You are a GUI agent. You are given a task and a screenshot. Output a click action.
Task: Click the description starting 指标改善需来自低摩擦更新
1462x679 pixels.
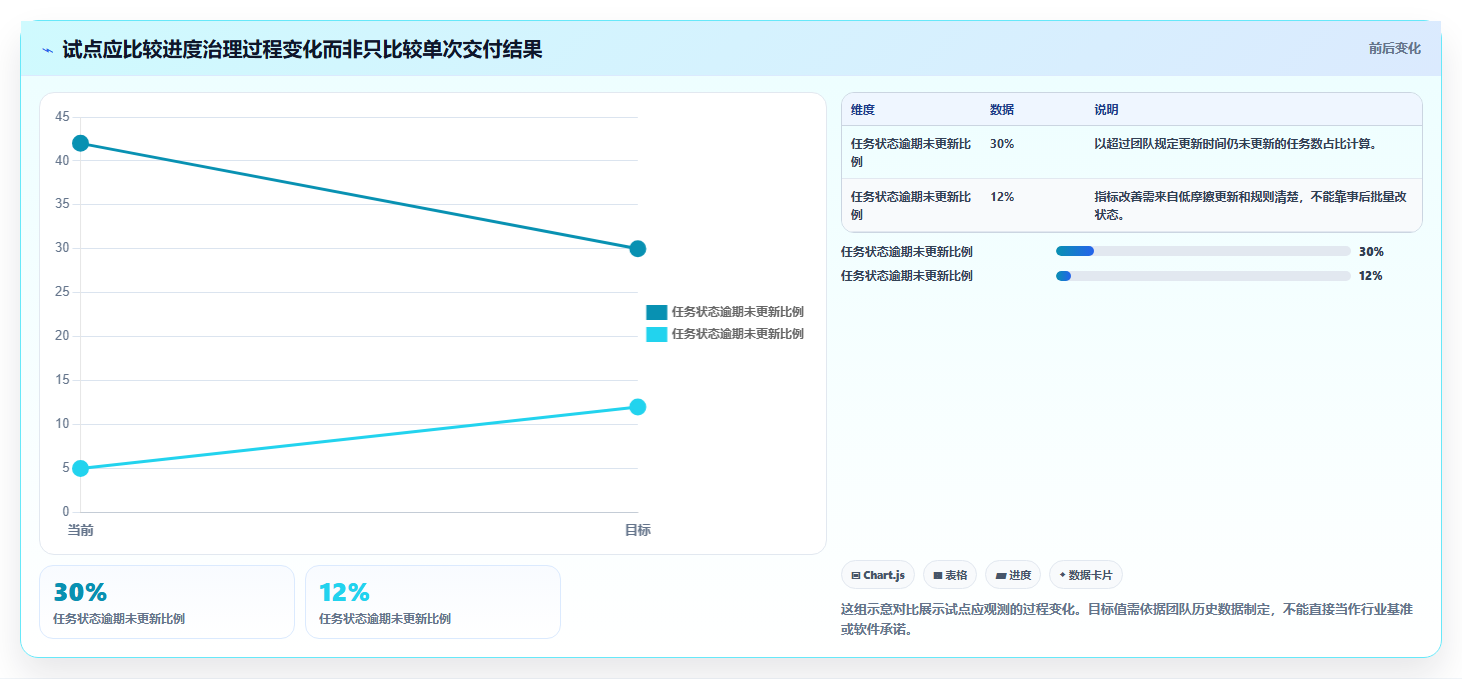click(x=1251, y=205)
